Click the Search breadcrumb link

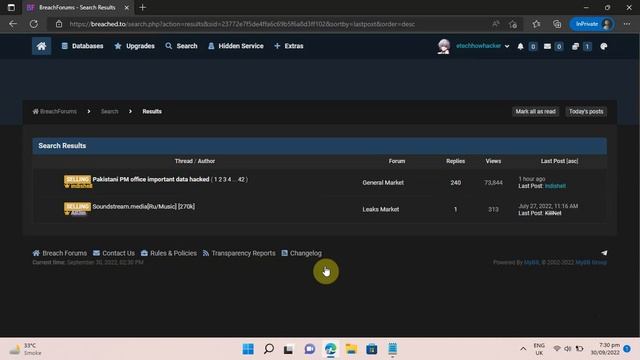point(109,111)
